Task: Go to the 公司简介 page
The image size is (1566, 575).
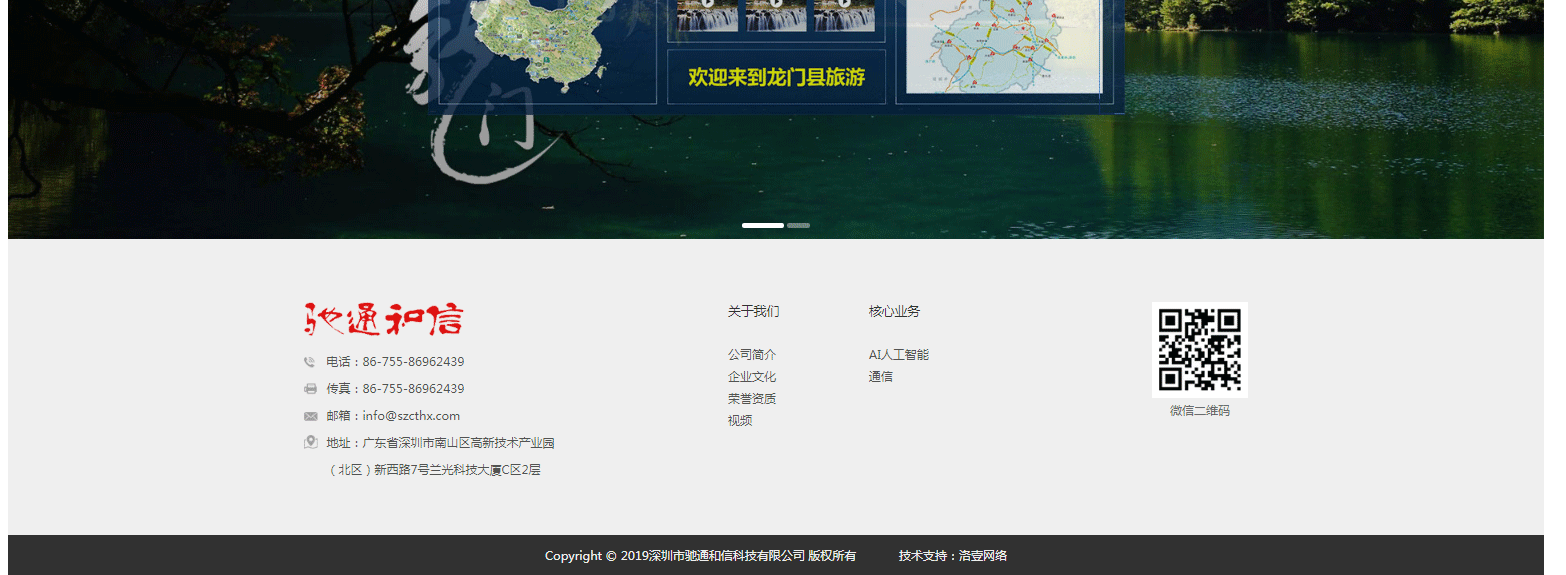Action: [751, 355]
